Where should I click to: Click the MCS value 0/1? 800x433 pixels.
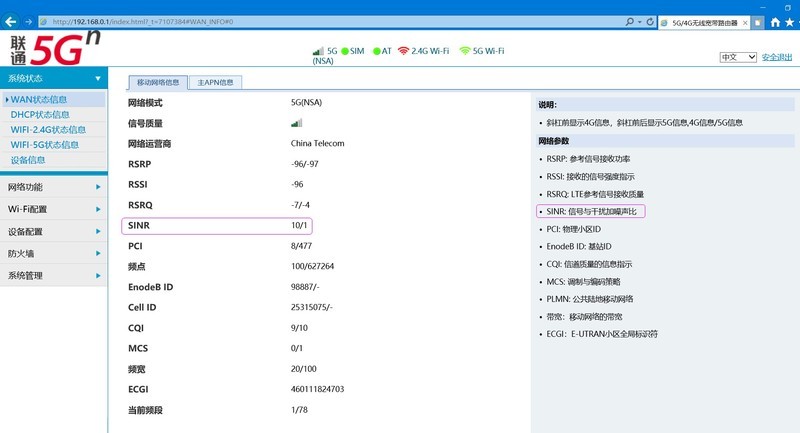296,348
